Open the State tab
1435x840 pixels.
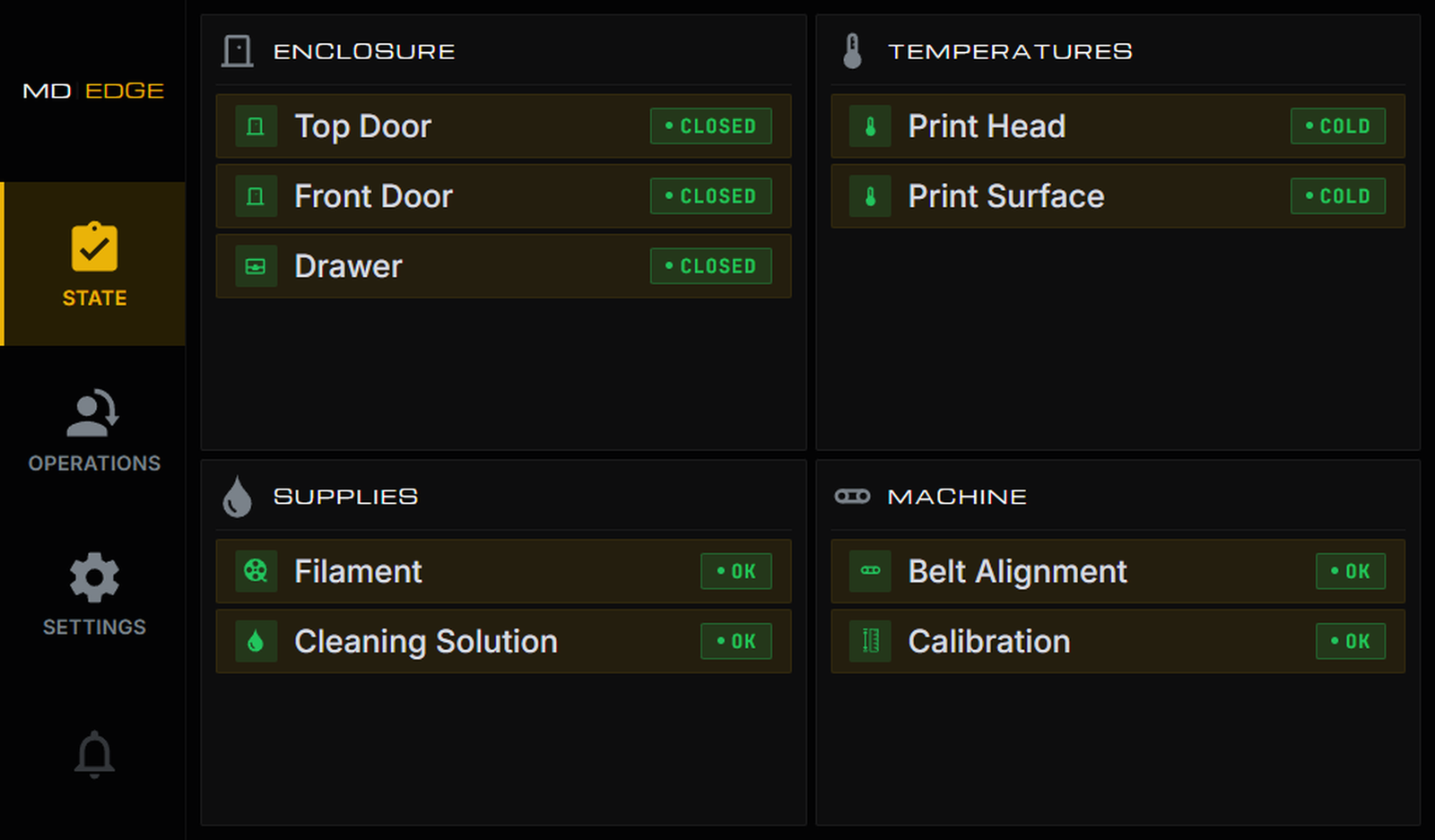94,264
